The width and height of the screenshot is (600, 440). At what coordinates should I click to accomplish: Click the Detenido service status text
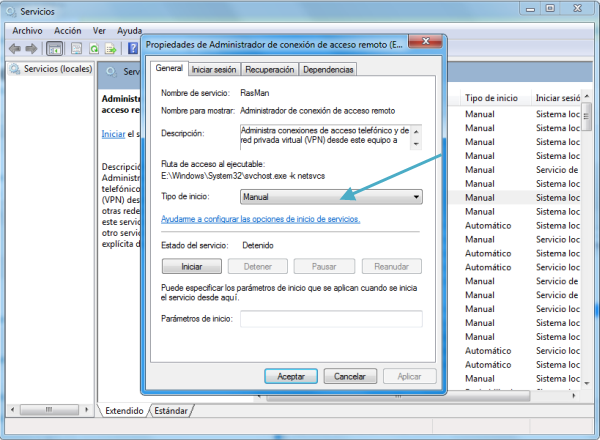point(258,245)
